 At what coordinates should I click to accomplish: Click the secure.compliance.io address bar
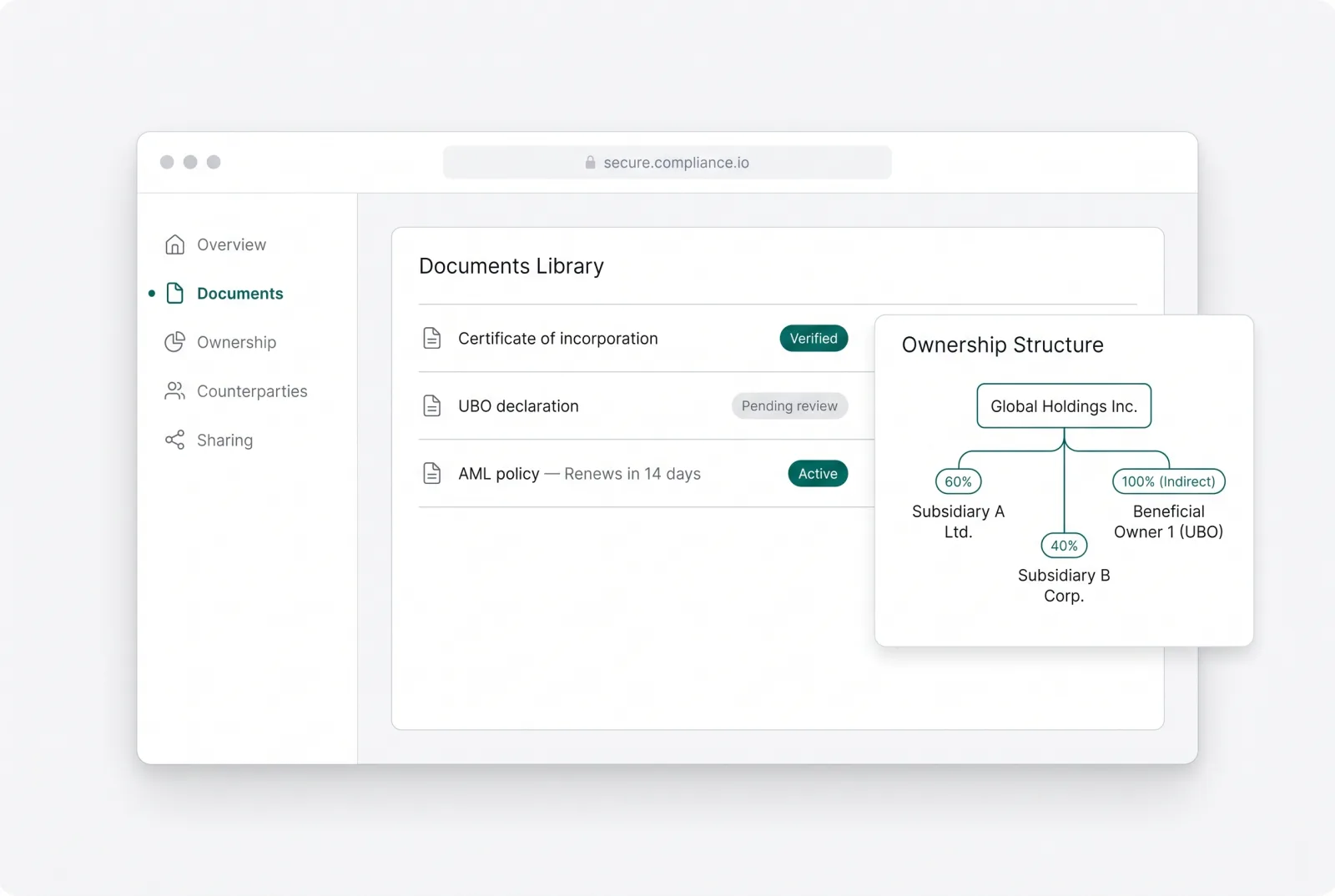(x=667, y=162)
